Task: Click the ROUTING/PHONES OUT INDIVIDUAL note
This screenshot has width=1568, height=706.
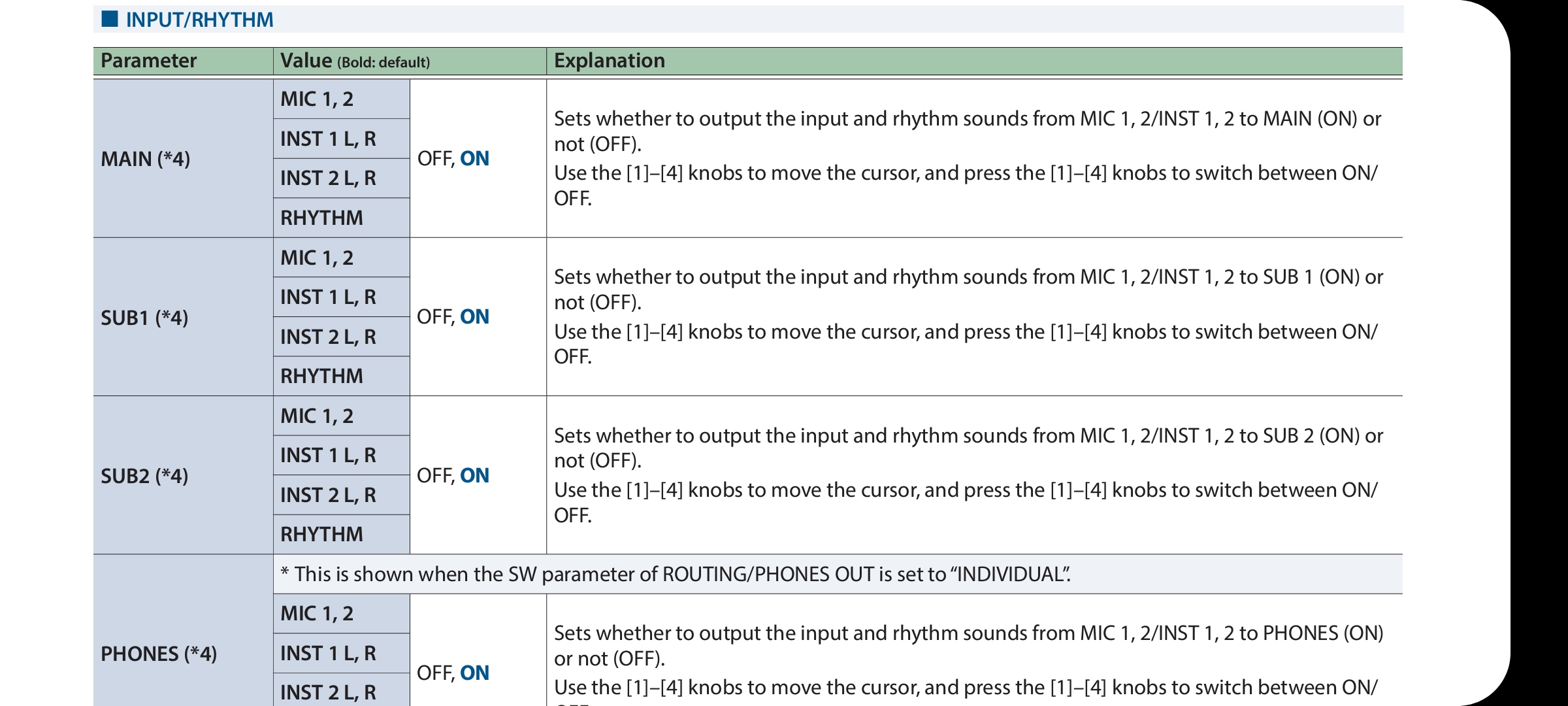Action: coord(676,574)
